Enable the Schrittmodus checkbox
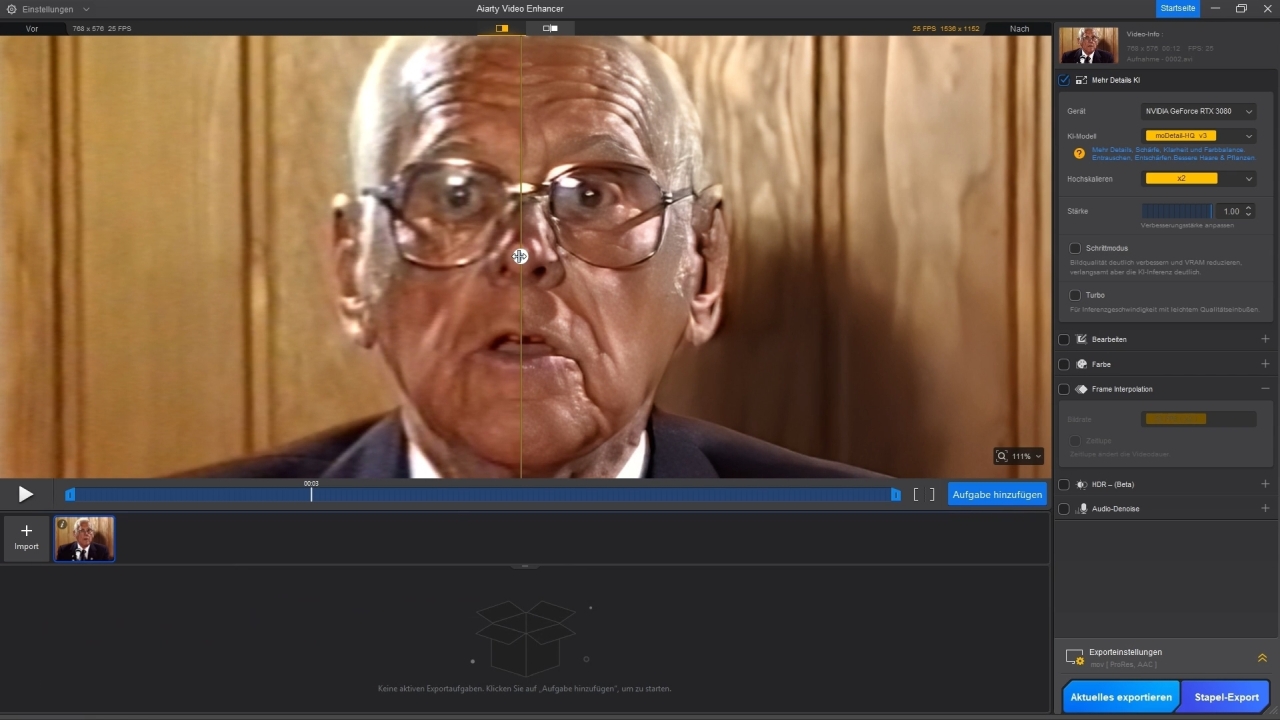This screenshot has height=720, width=1280. (1075, 248)
